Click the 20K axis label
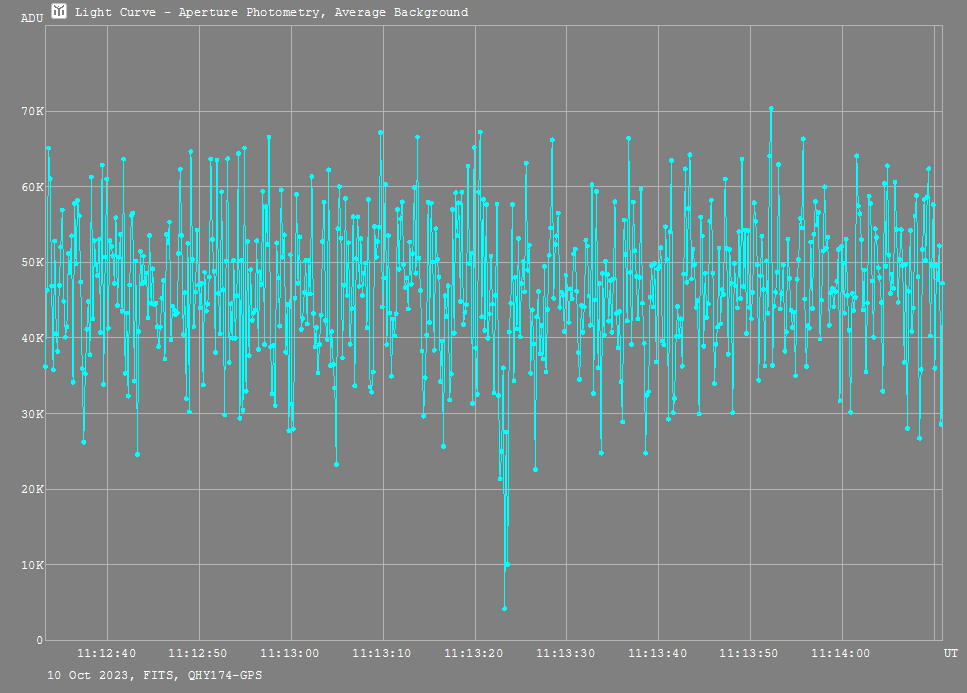The width and height of the screenshot is (967, 693). point(33,490)
